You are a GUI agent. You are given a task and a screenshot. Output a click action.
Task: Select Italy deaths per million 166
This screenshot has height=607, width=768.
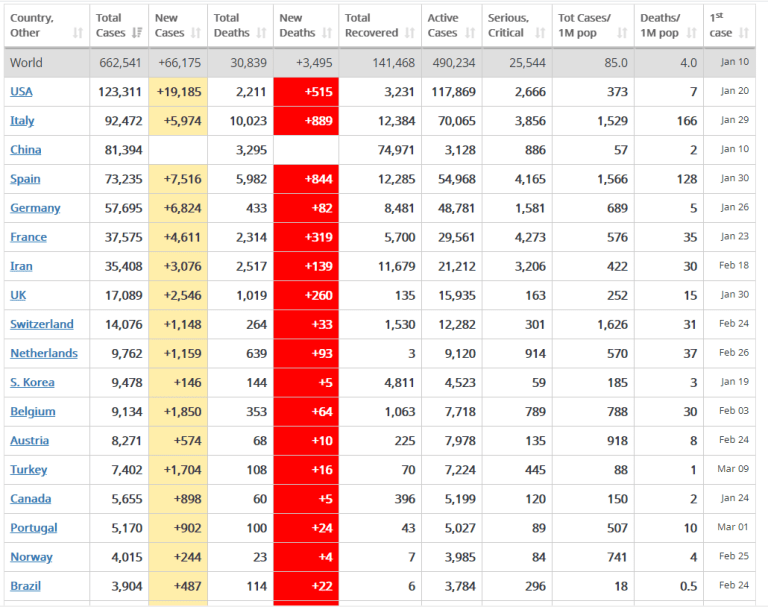pos(687,121)
